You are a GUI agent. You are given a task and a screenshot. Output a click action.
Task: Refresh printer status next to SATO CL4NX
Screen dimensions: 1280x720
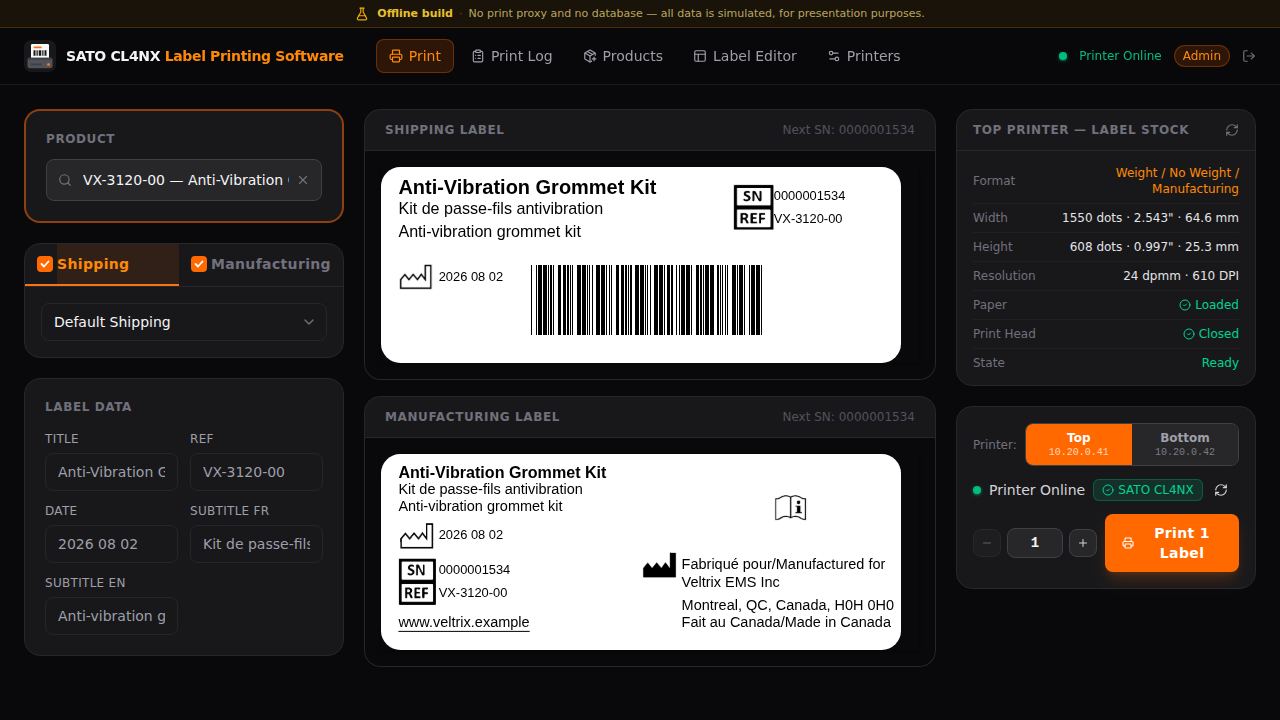pos(1221,490)
